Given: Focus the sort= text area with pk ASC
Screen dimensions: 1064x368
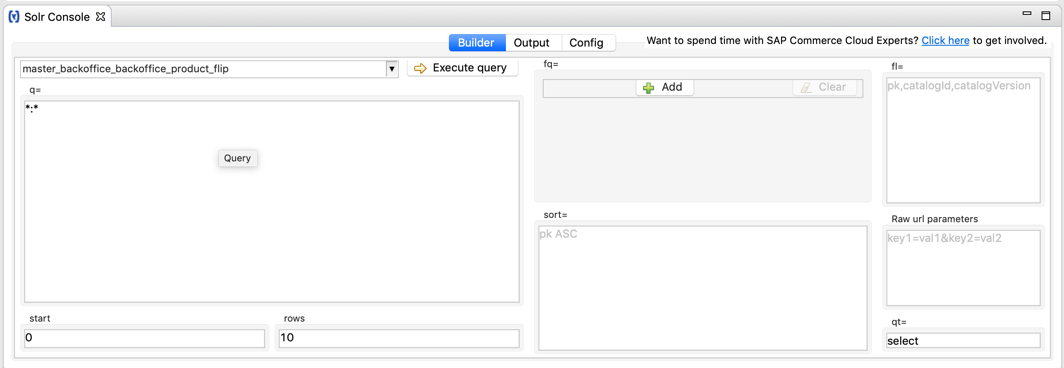Looking at the screenshot, I should 703,288.
